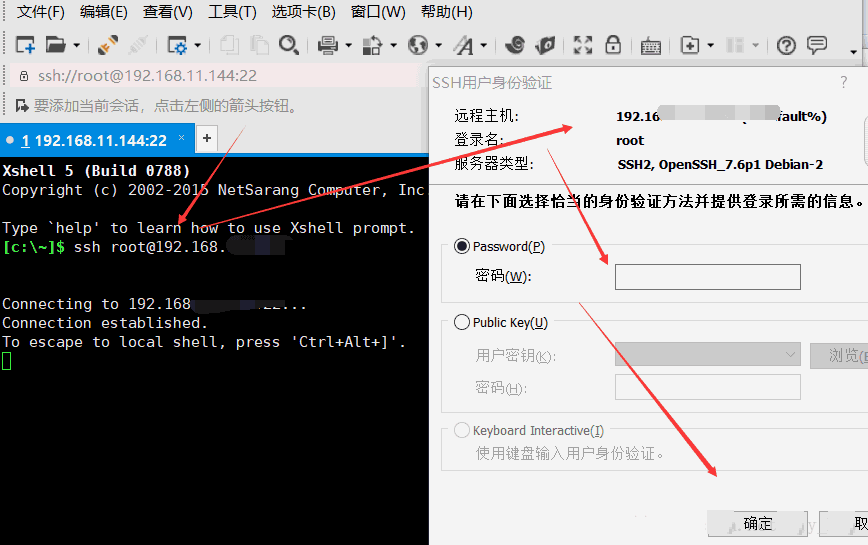Click the greyed-out Disconnect icon
The width and height of the screenshot is (868, 545).
138,45
